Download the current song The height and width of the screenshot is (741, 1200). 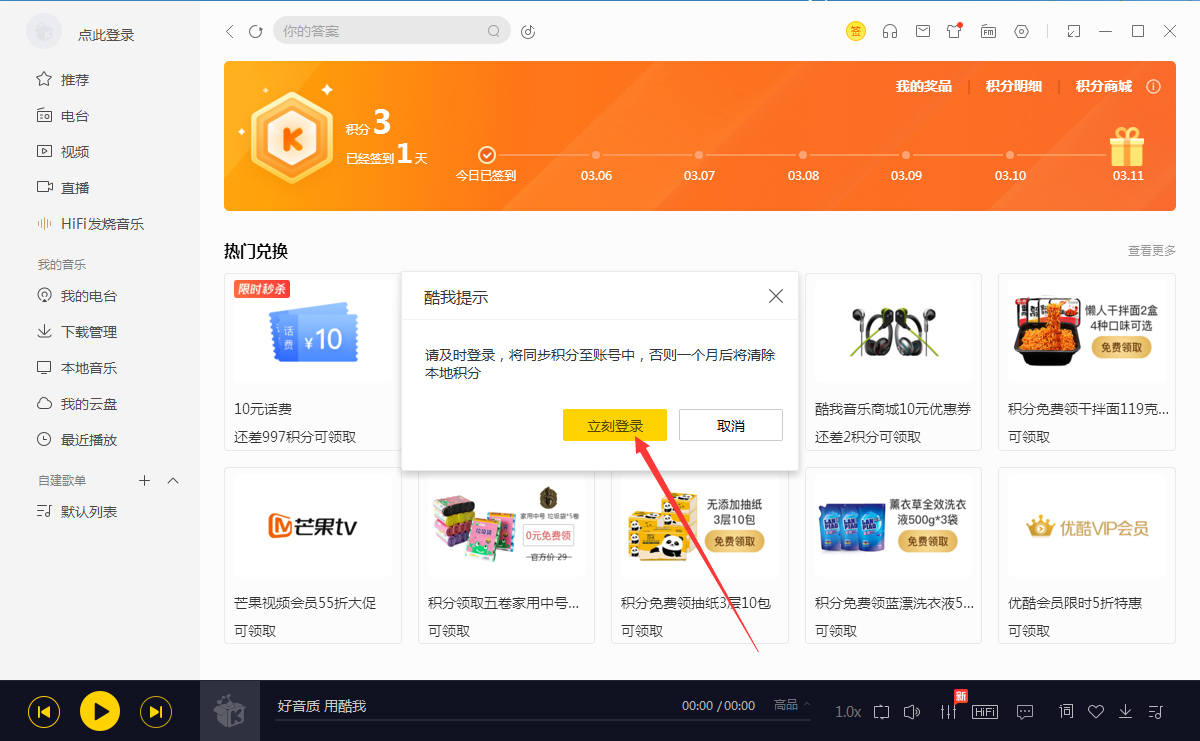[1124, 711]
